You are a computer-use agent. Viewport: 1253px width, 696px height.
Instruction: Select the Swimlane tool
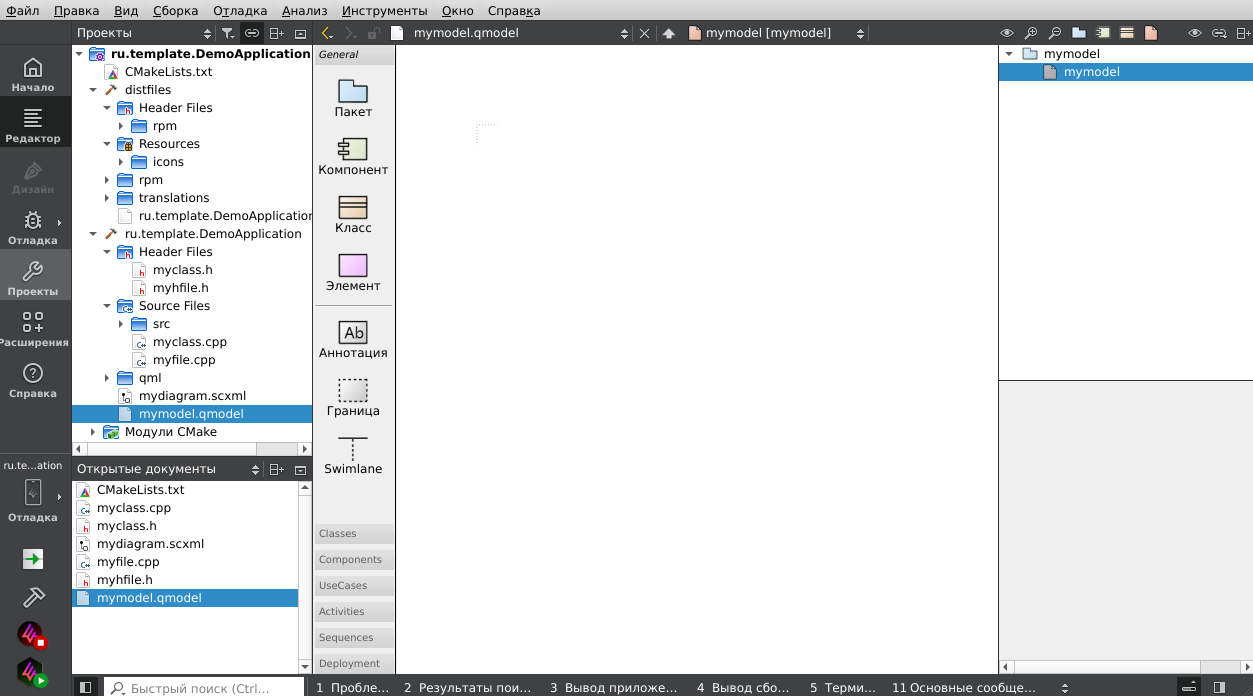tap(353, 455)
